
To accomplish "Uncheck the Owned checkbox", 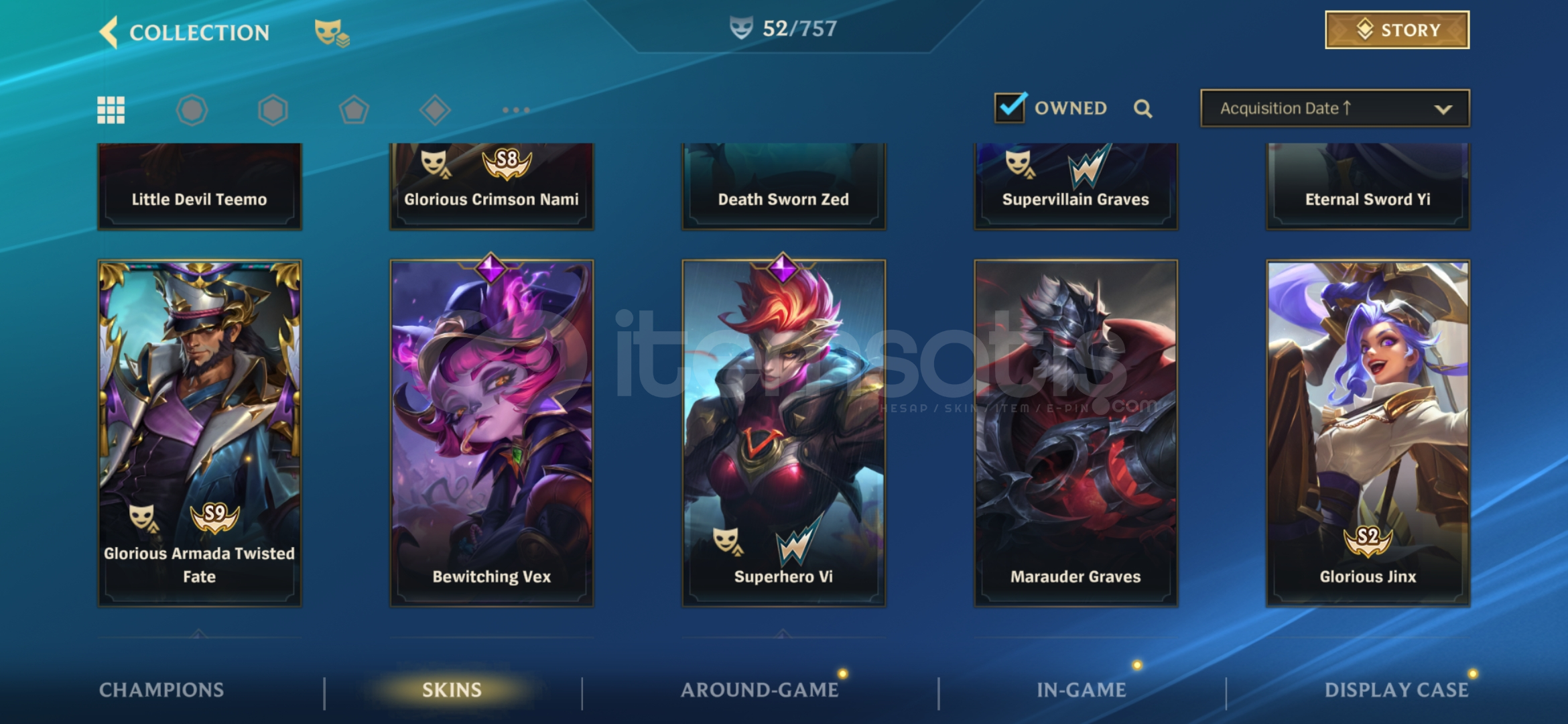I will tap(1010, 108).
